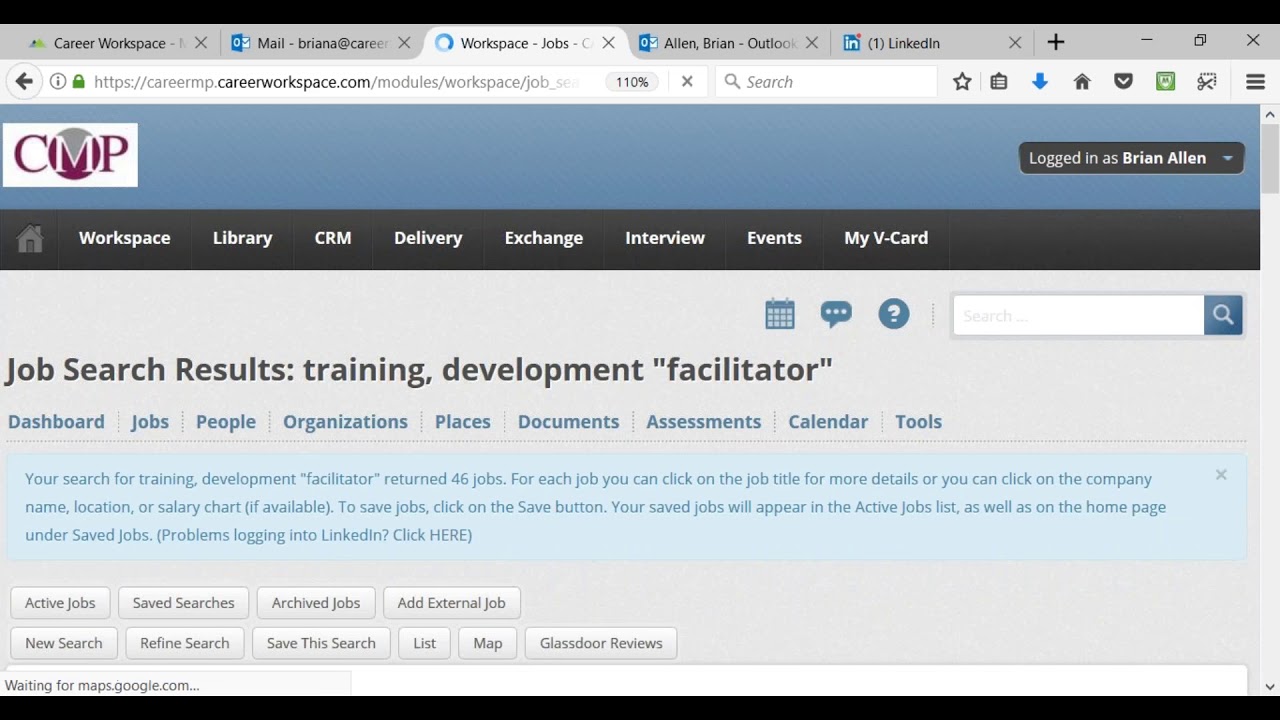Open the calendar icon above results

click(780, 314)
